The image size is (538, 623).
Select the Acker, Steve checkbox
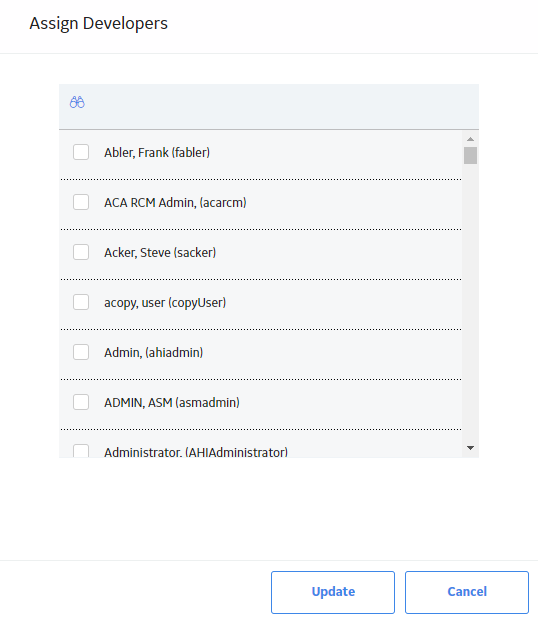pyautogui.click(x=81, y=252)
